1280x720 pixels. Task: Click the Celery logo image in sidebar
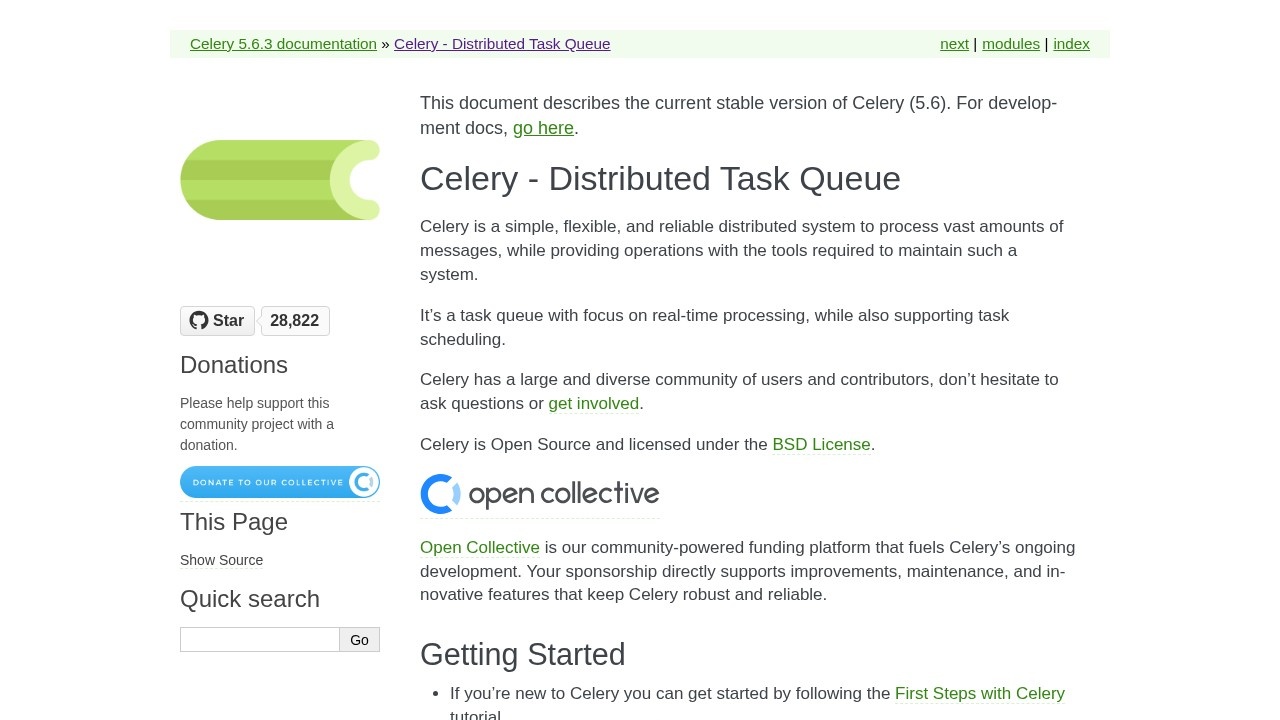280,180
